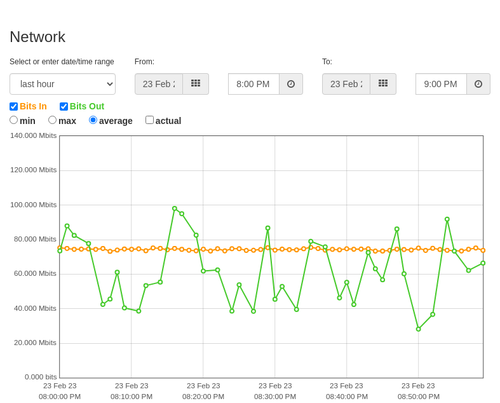
Task: Uncheck the Bits In checkbox
Action: (14, 106)
